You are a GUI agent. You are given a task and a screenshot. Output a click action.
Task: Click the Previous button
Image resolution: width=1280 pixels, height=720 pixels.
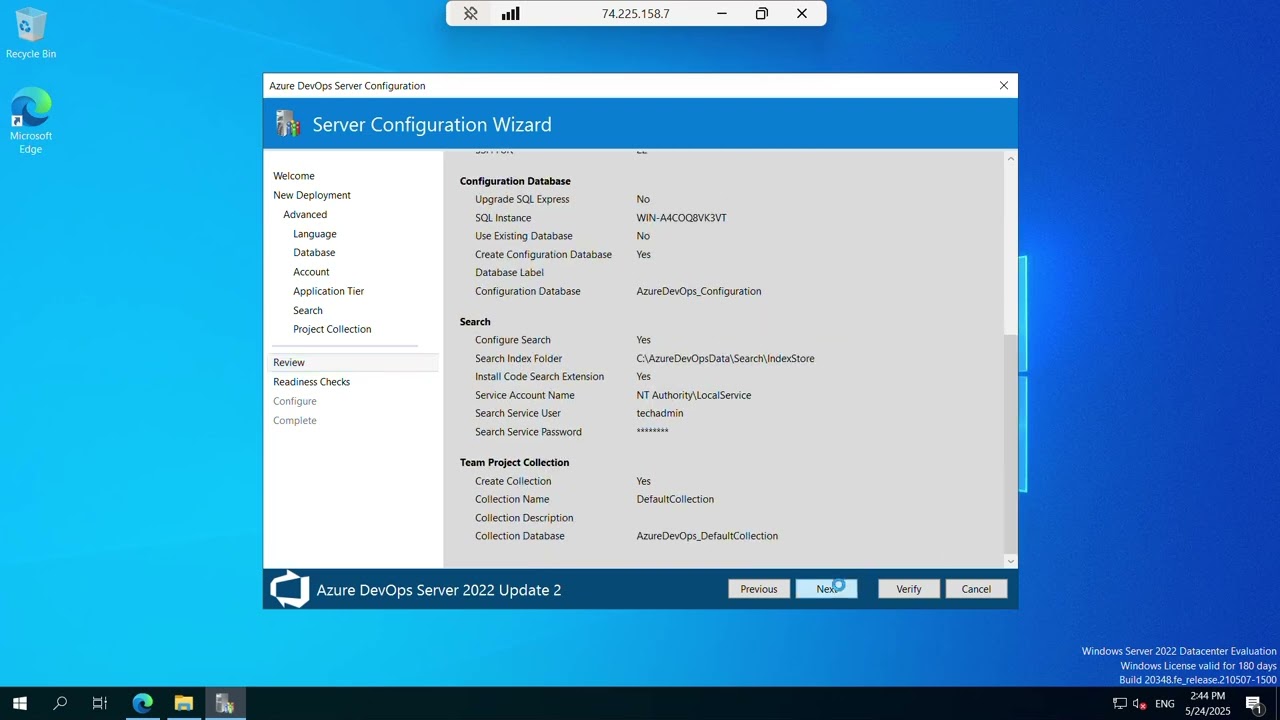tap(759, 589)
